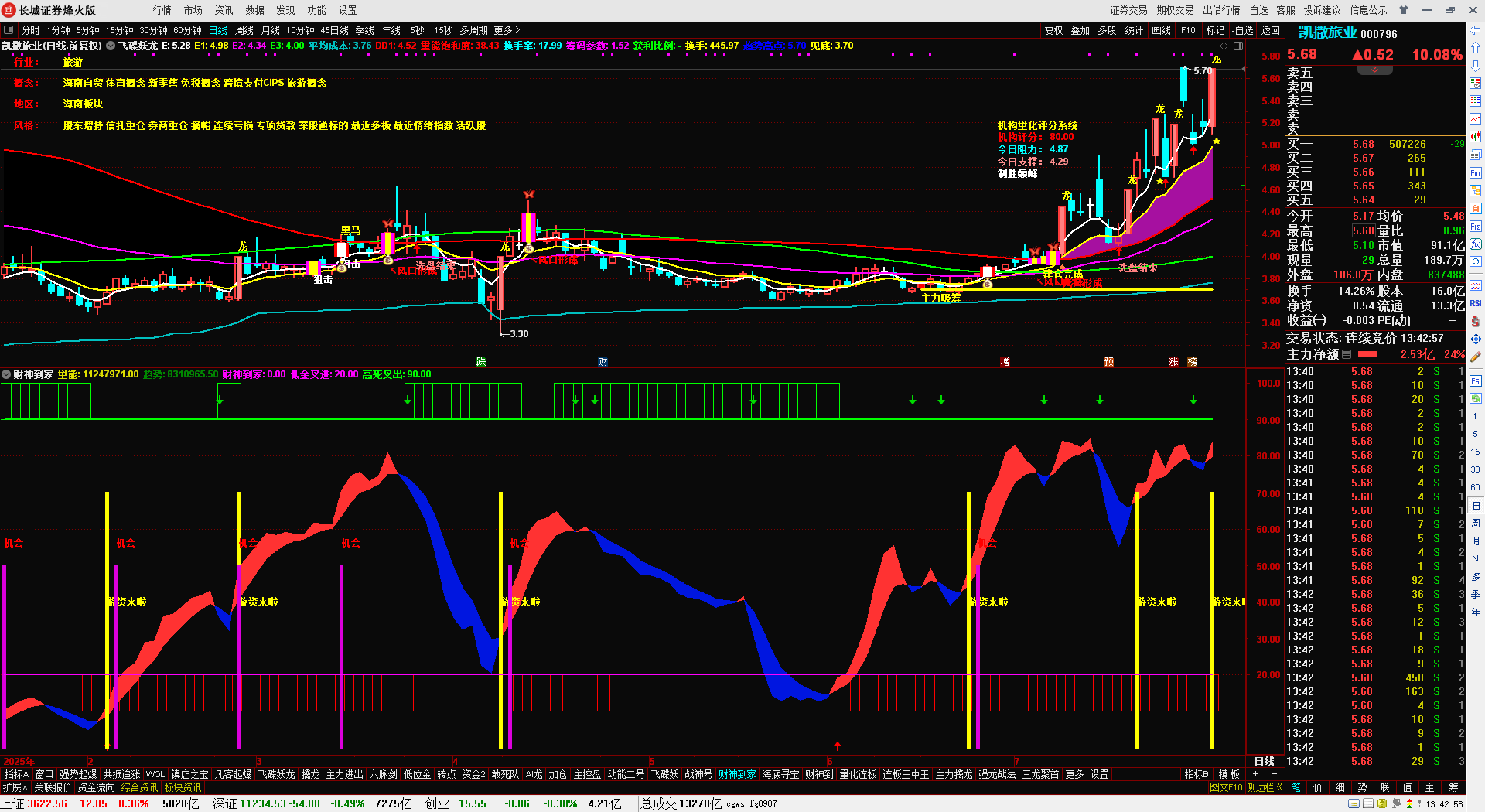Click the 上证 index value 3622.56
The height and width of the screenshot is (812, 1485).
47,804
